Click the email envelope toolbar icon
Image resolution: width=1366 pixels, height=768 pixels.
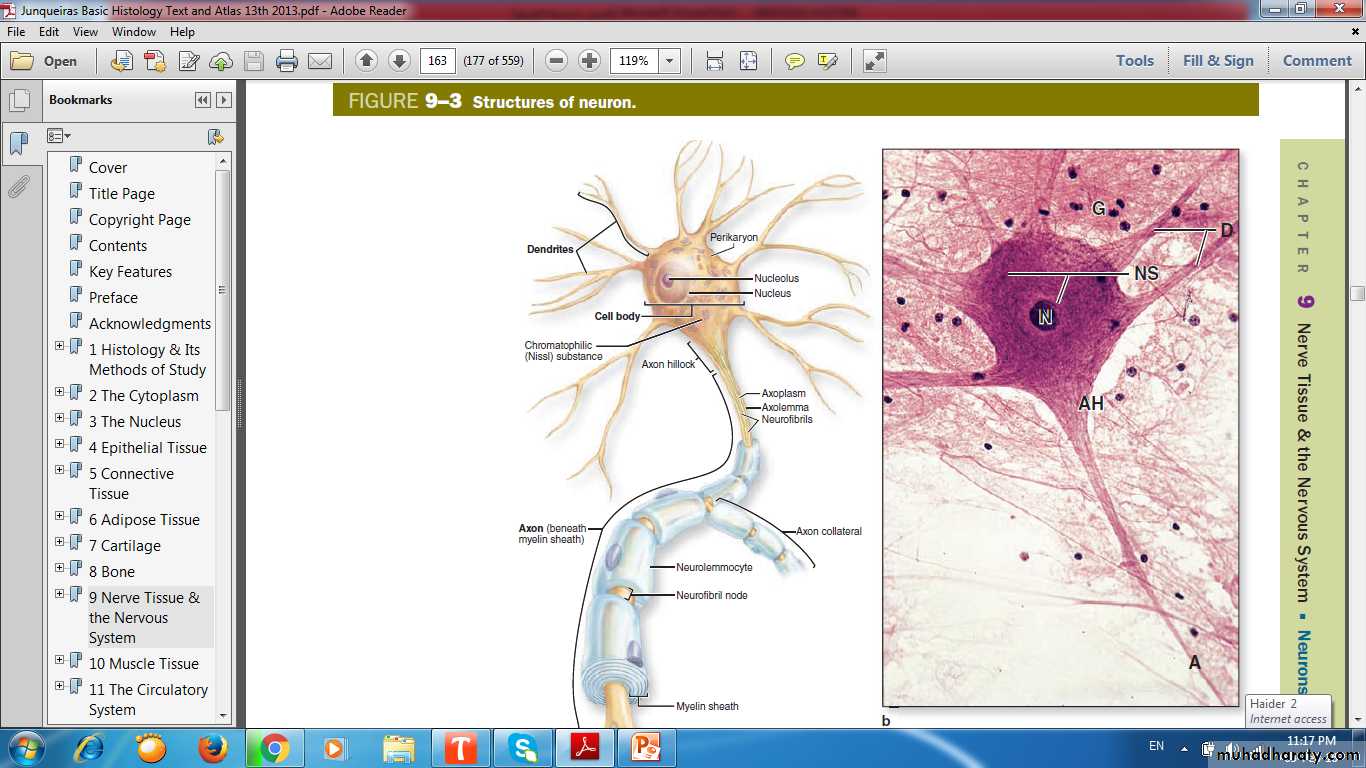(320, 61)
